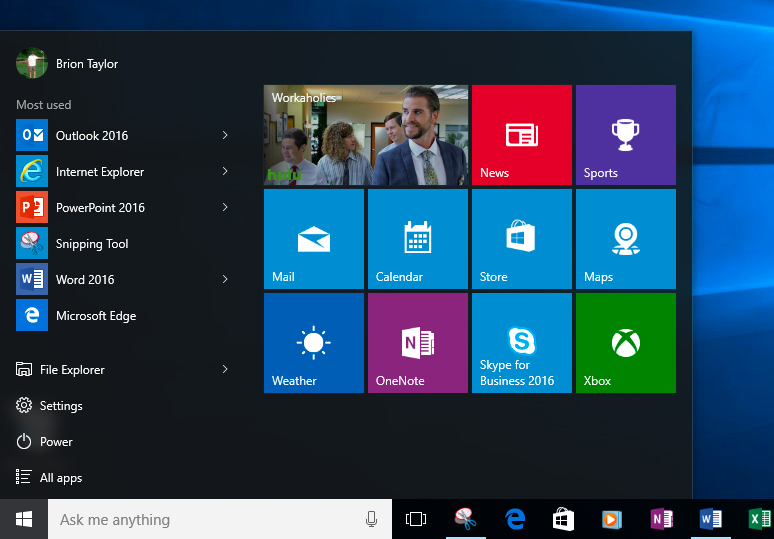Open Excel from the taskbar
This screenshot has height=539, width=774.
tap(758, 519)
